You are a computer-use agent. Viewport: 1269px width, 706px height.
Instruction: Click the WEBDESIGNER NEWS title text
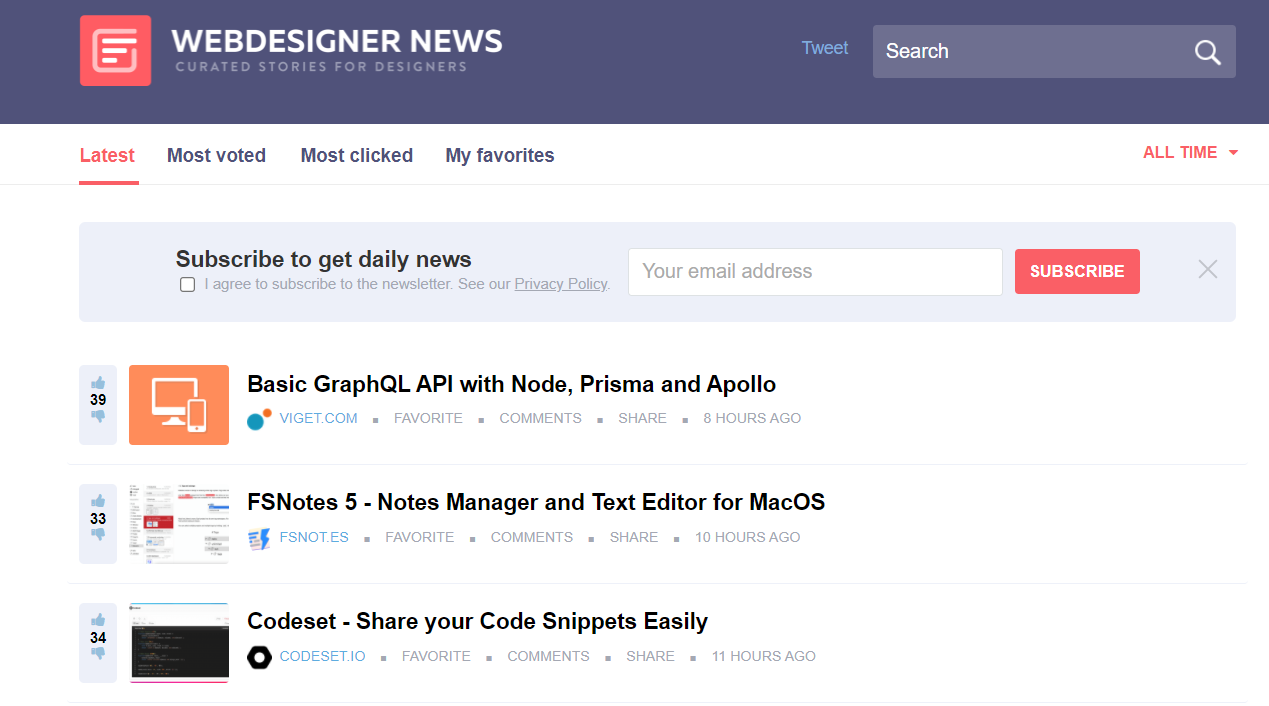click(337, 41)
